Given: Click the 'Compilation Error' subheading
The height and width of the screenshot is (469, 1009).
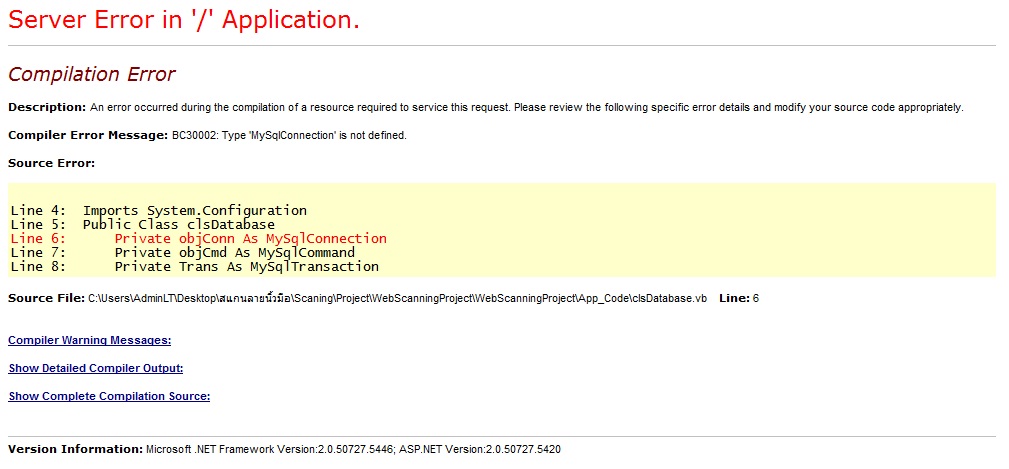Looking at the screenshot, I should (91, 75).
